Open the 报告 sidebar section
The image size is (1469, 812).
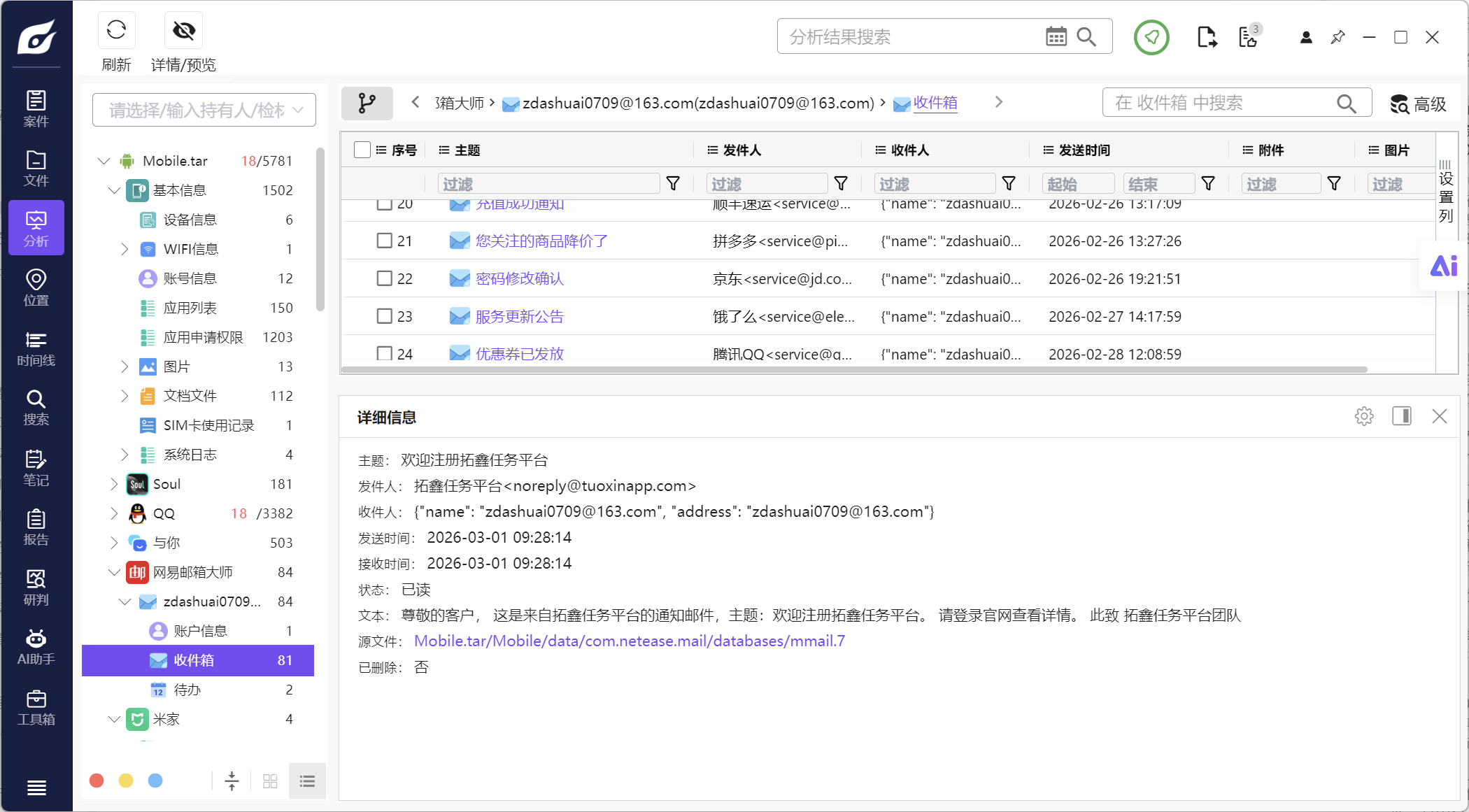tap(36, 527)
